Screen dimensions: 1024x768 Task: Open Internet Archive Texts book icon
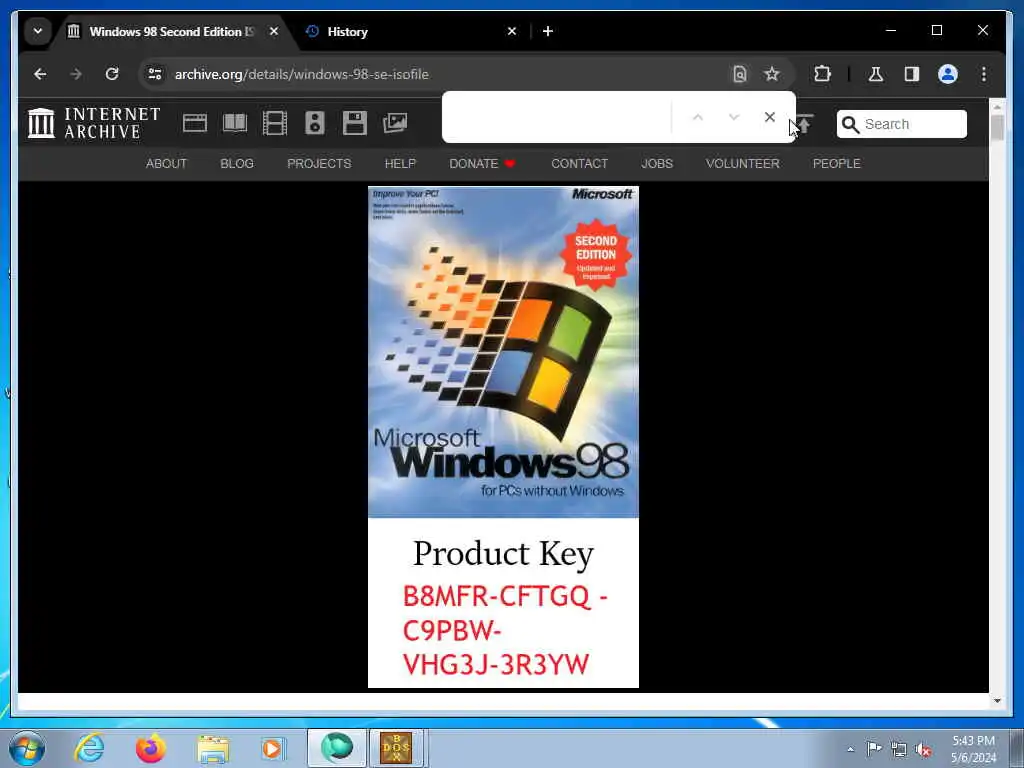click(x=234, y=123)
